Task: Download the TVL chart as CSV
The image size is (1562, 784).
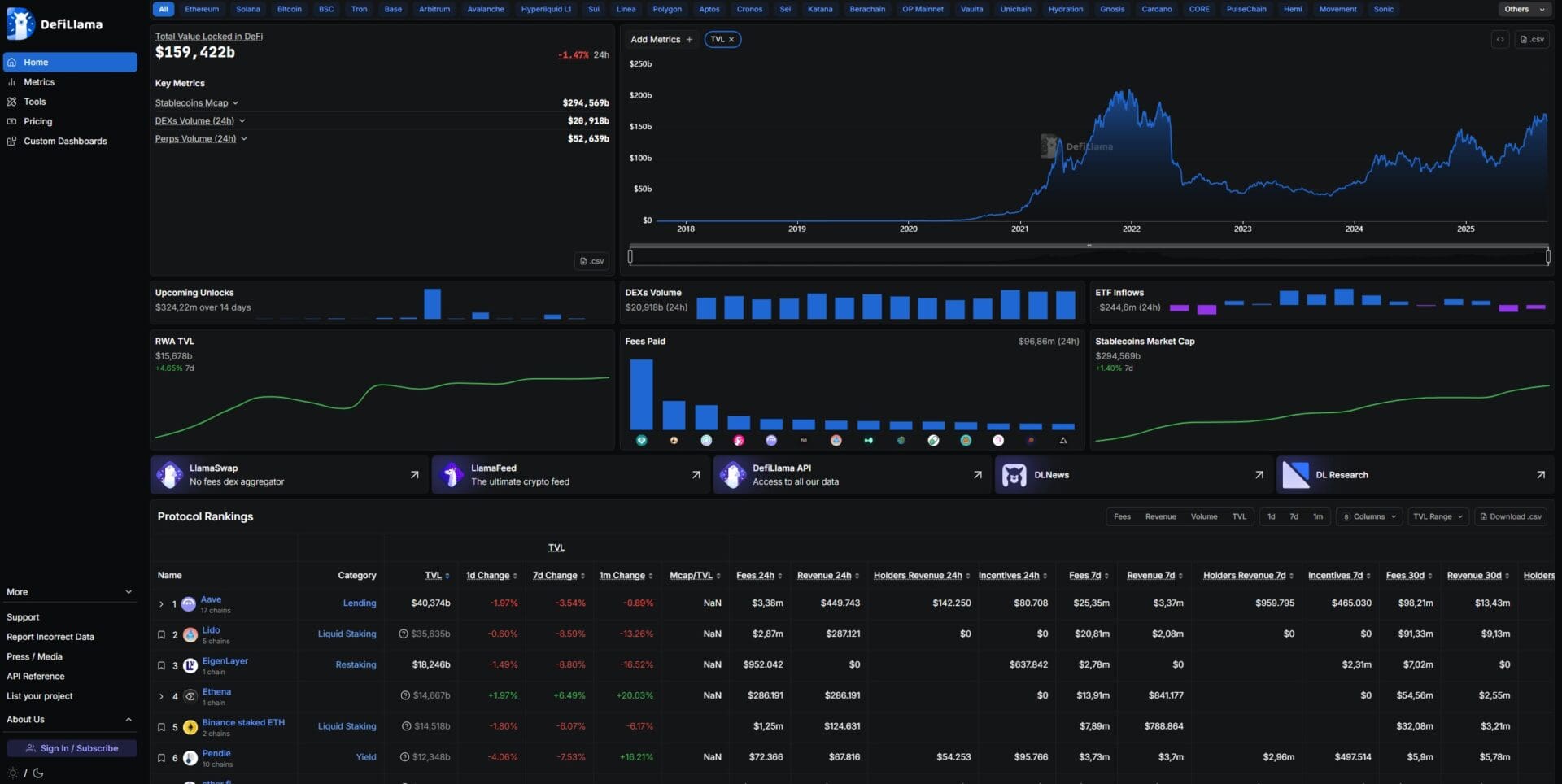Action: (1532, 38)
